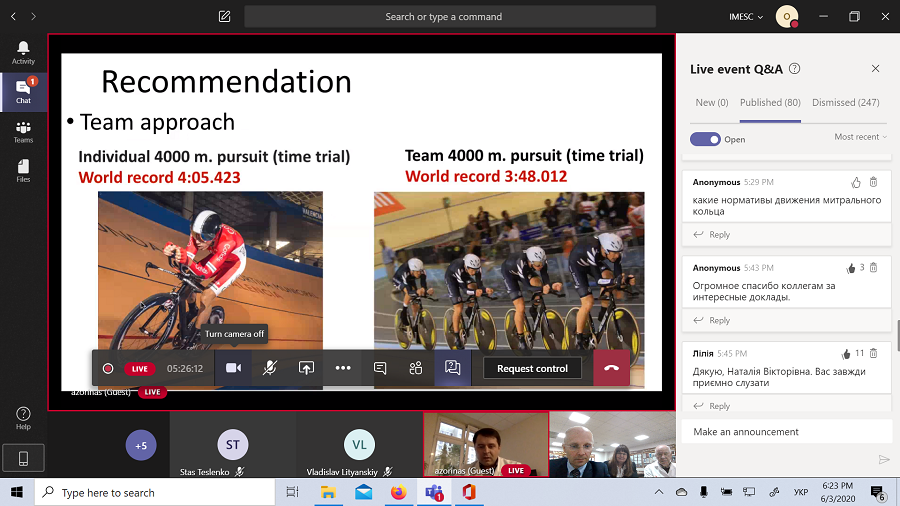Hang up the call
The height and width of the screenshot is (506, 900).
click(611, 368)
